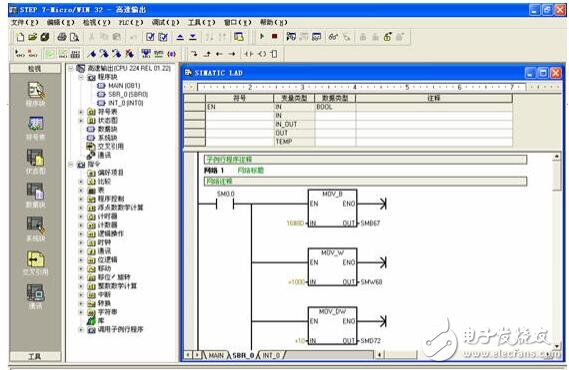The image size is (569, 370).
Task: Open 通讯 from the view sidebar
Action: (36, 297)
